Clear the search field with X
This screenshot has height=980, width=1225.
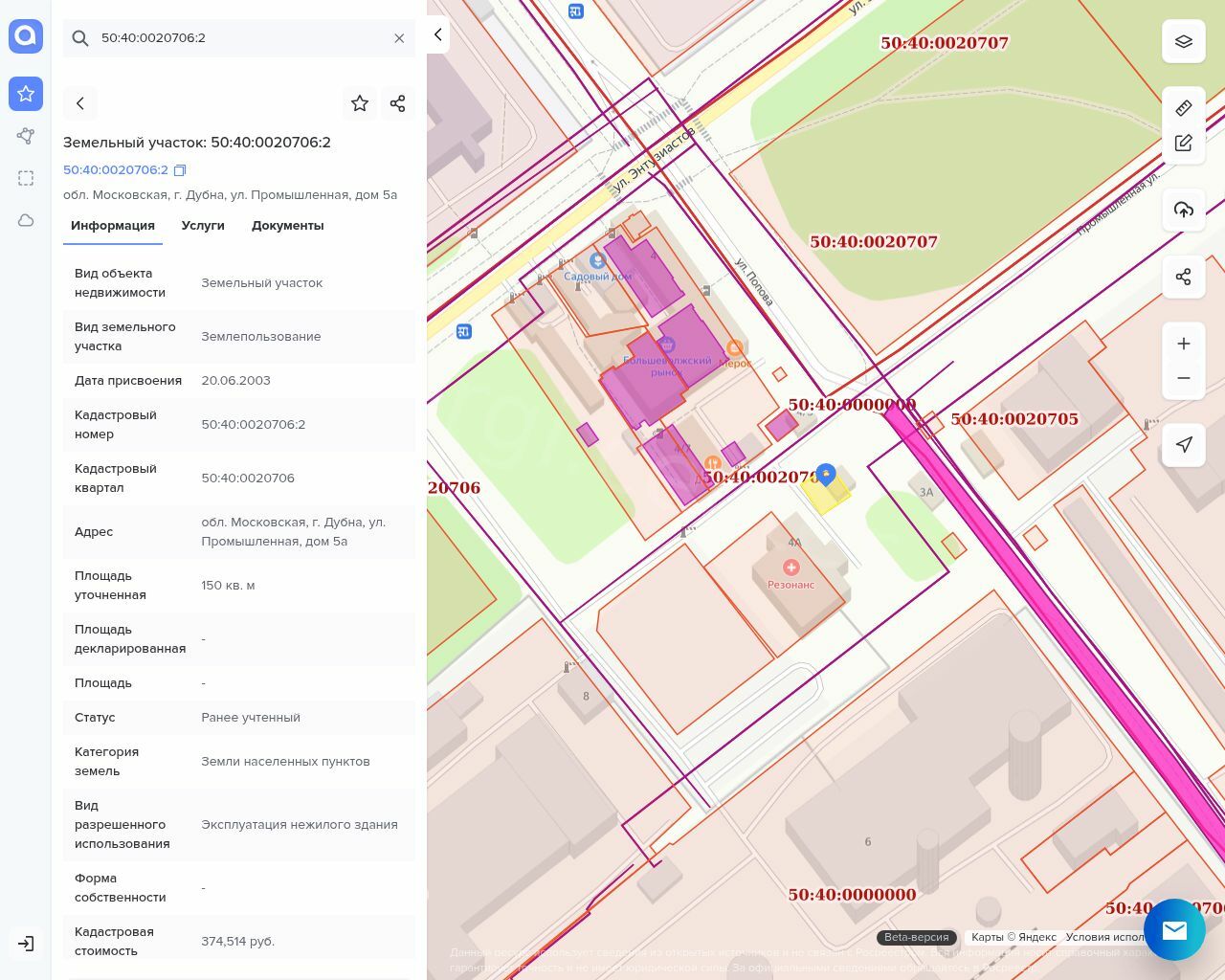coord(399,38)
